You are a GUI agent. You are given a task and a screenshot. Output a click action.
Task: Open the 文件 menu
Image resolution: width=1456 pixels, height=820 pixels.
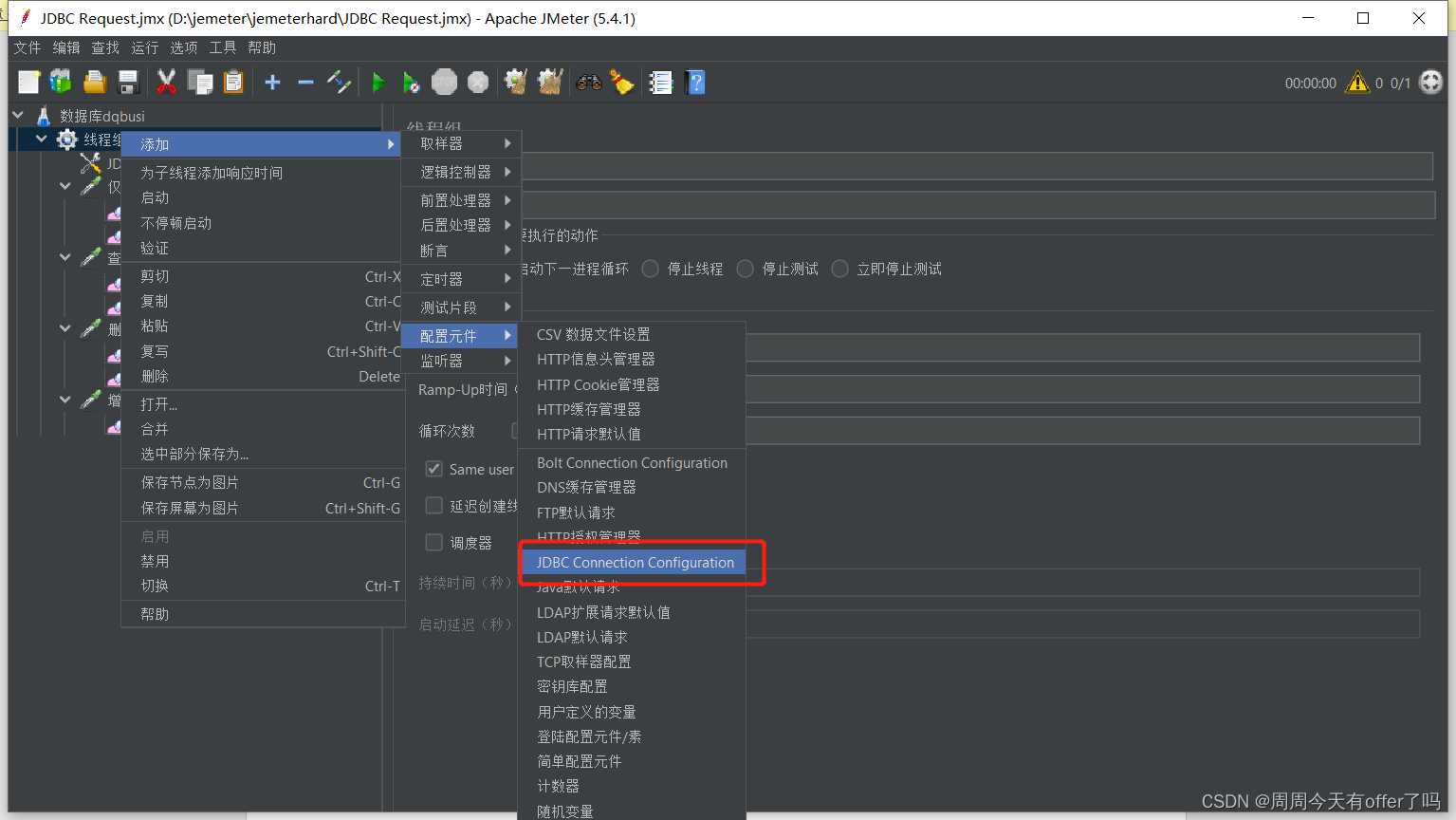click(28, 47)
